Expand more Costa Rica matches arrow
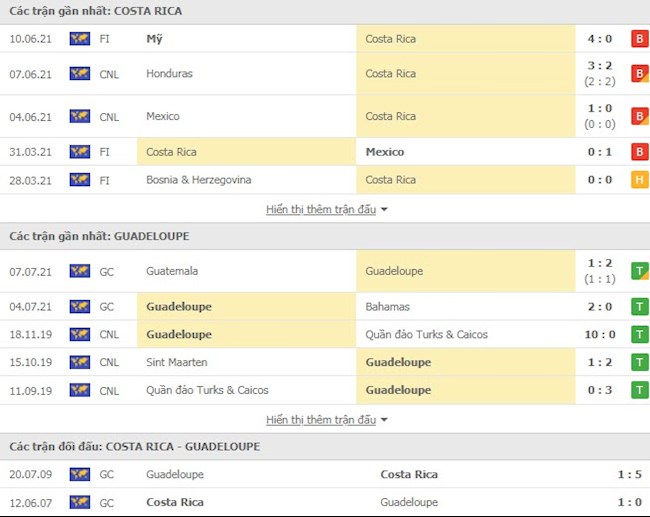650x517 pixels. coord(384,210)
